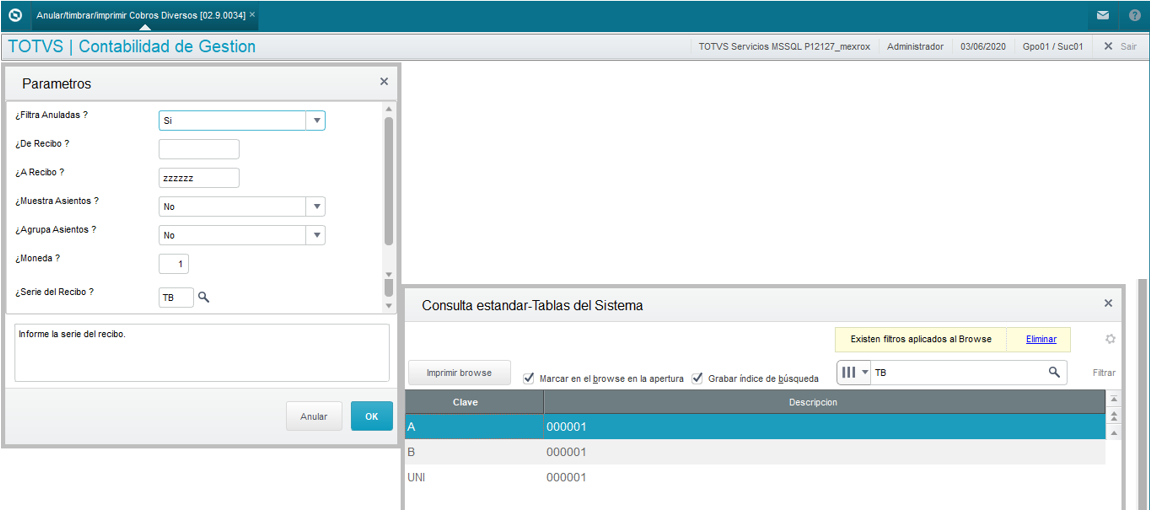
Task: Open Agrupa Asientos dropdown
Action: coord(316,236)
